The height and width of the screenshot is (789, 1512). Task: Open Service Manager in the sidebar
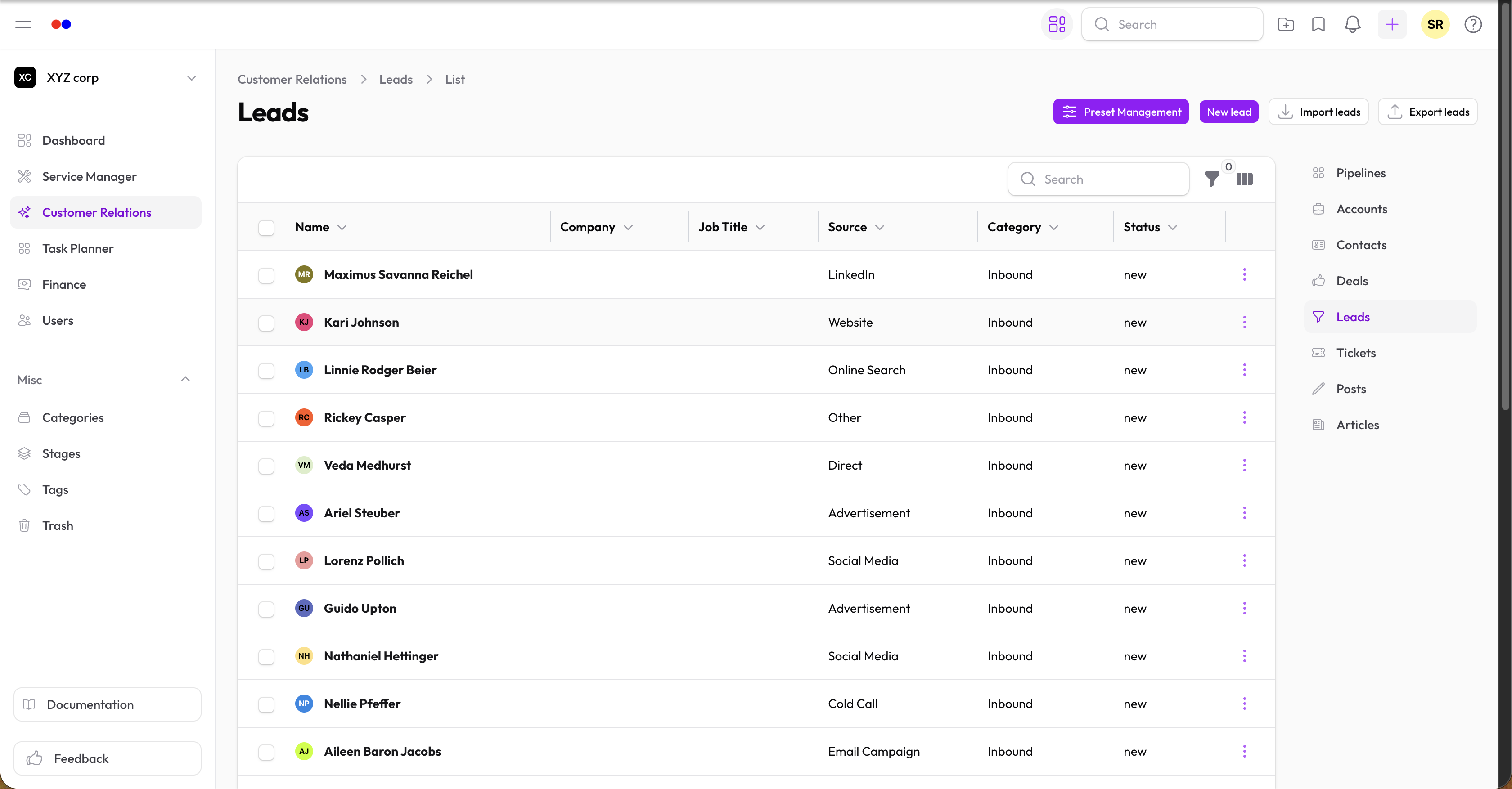pos(106,177)
